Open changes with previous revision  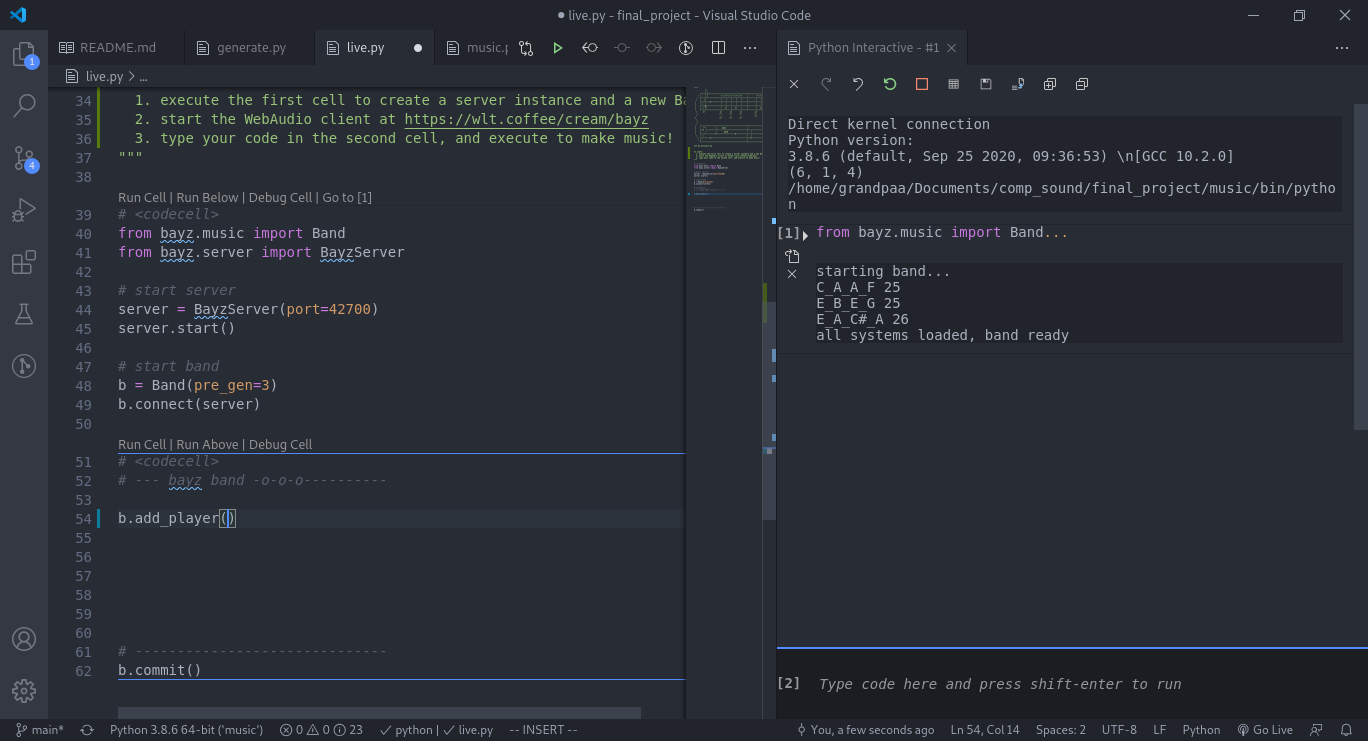pos(590,48)
